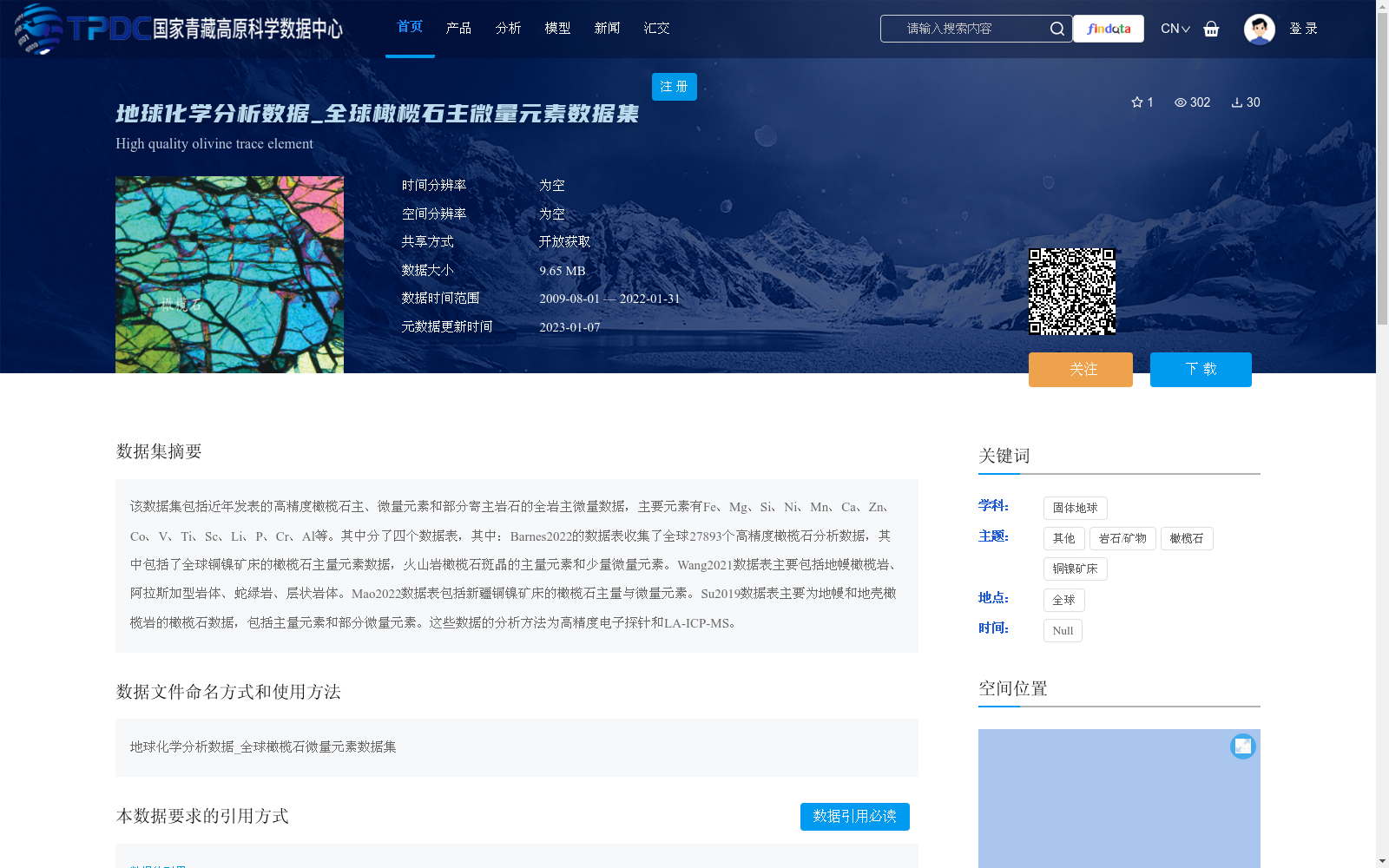
Task: Click the user avatar icon
Action: [1259, 29]
